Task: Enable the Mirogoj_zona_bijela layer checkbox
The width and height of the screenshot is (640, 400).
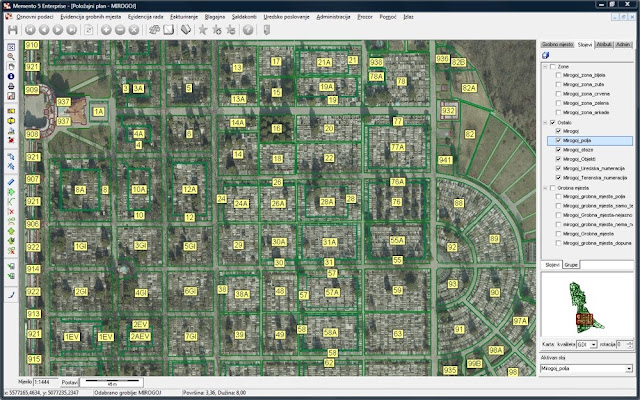Action: 558,75
